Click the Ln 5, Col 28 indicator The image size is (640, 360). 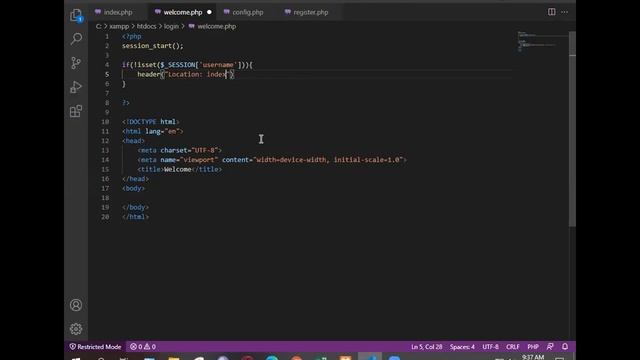pyautogui.click(x=427, y=347)
